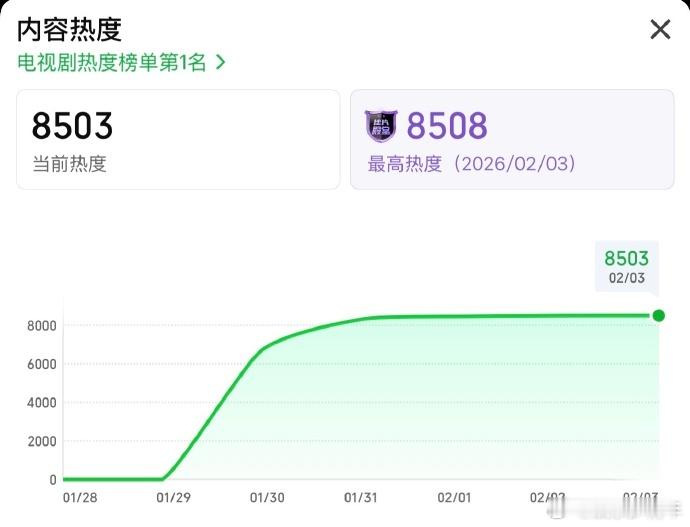690x527 pixels.
Task: Click the green data point at 02/03
Action: tap(658, 315)
